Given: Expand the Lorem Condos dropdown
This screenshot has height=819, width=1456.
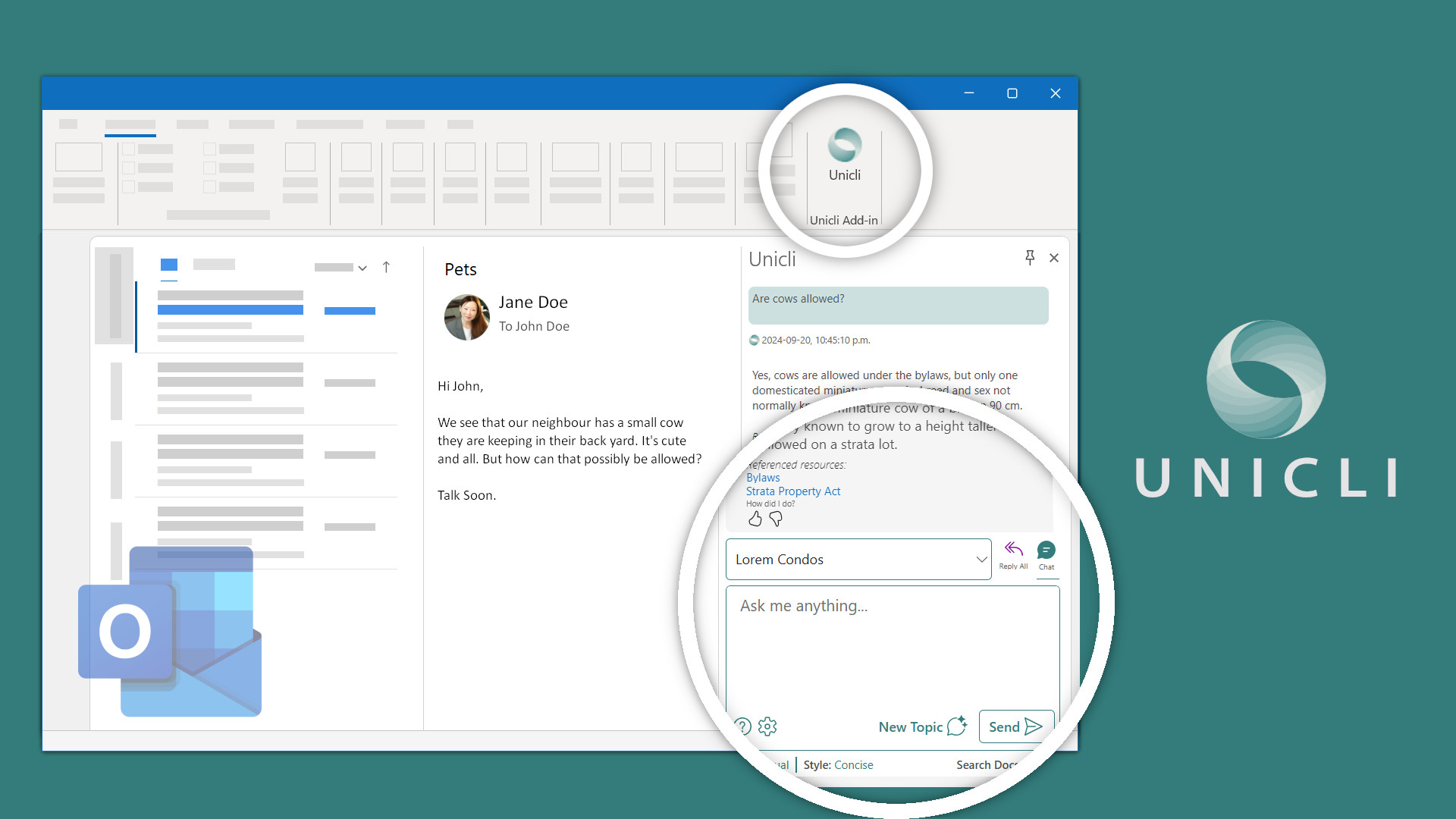Looking at the screenshot, I should pos(981,560).
